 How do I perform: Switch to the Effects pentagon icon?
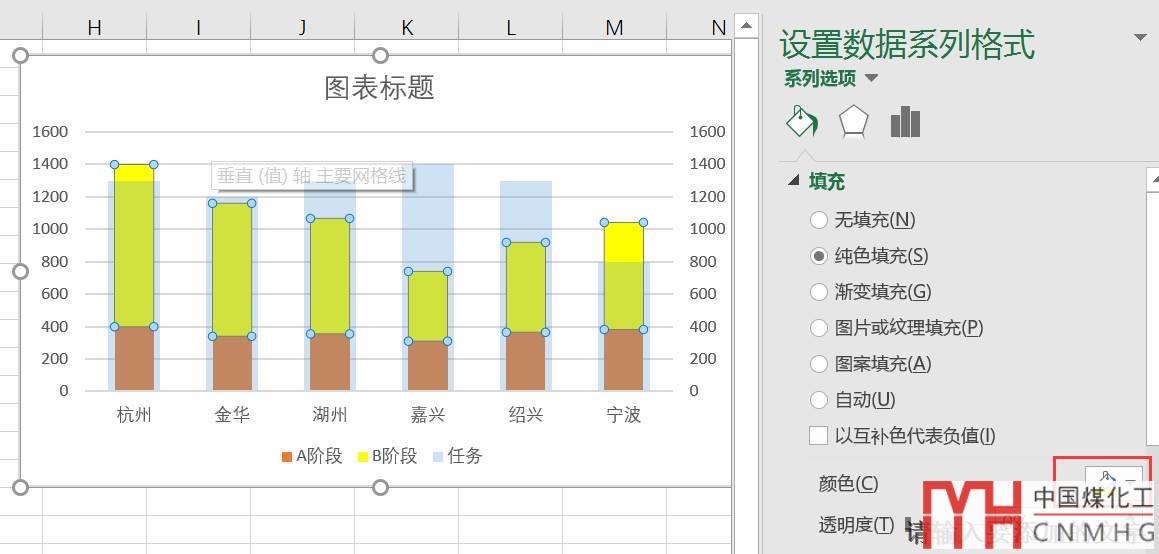coord(853,122)
